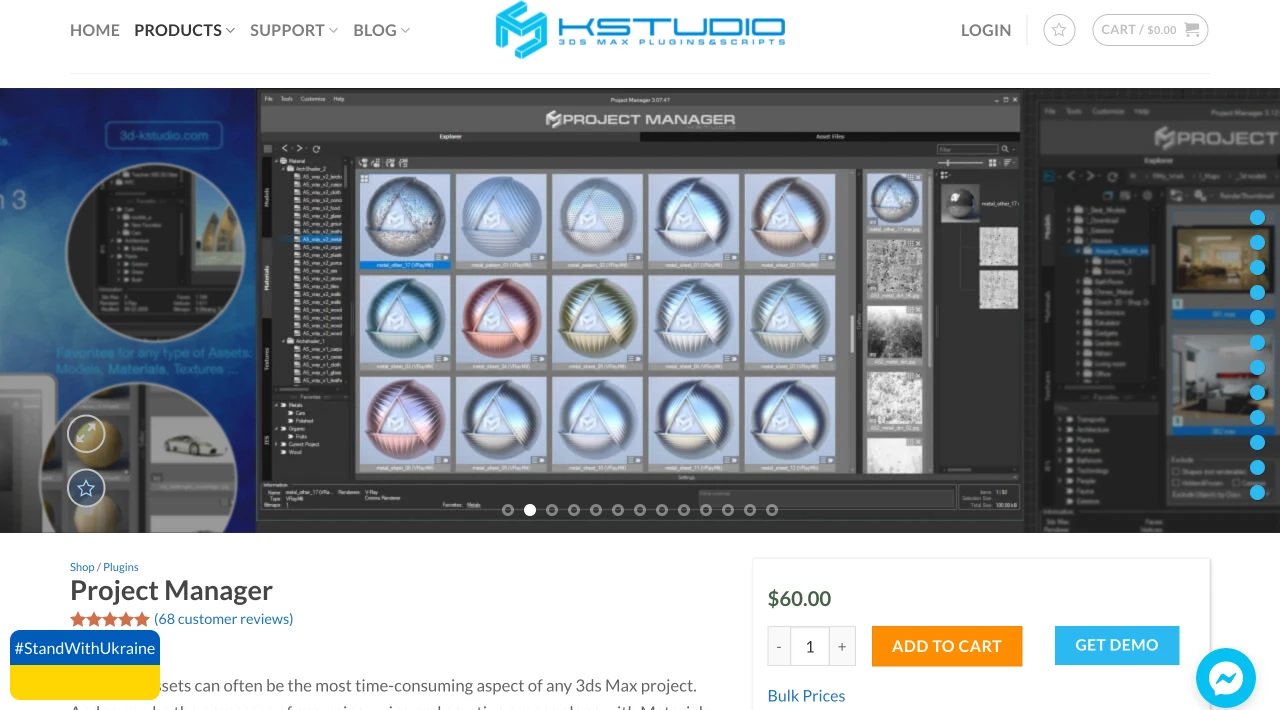Viewport: 1280px width, 710px height.
Task: Click the wishlist star icon beside LOGIN
Action: click(1059, 30)
